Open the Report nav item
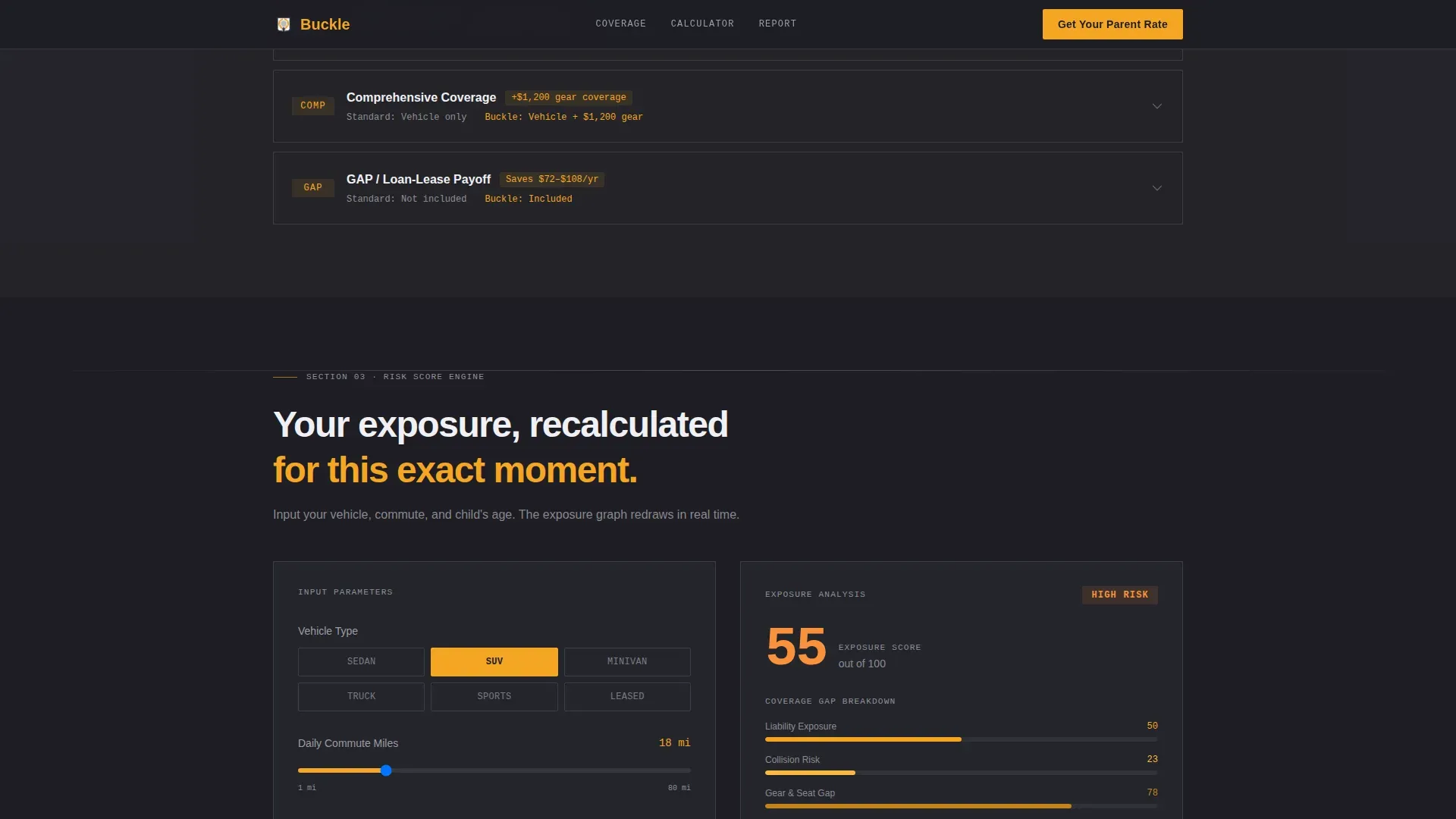 tap(777, 24)
